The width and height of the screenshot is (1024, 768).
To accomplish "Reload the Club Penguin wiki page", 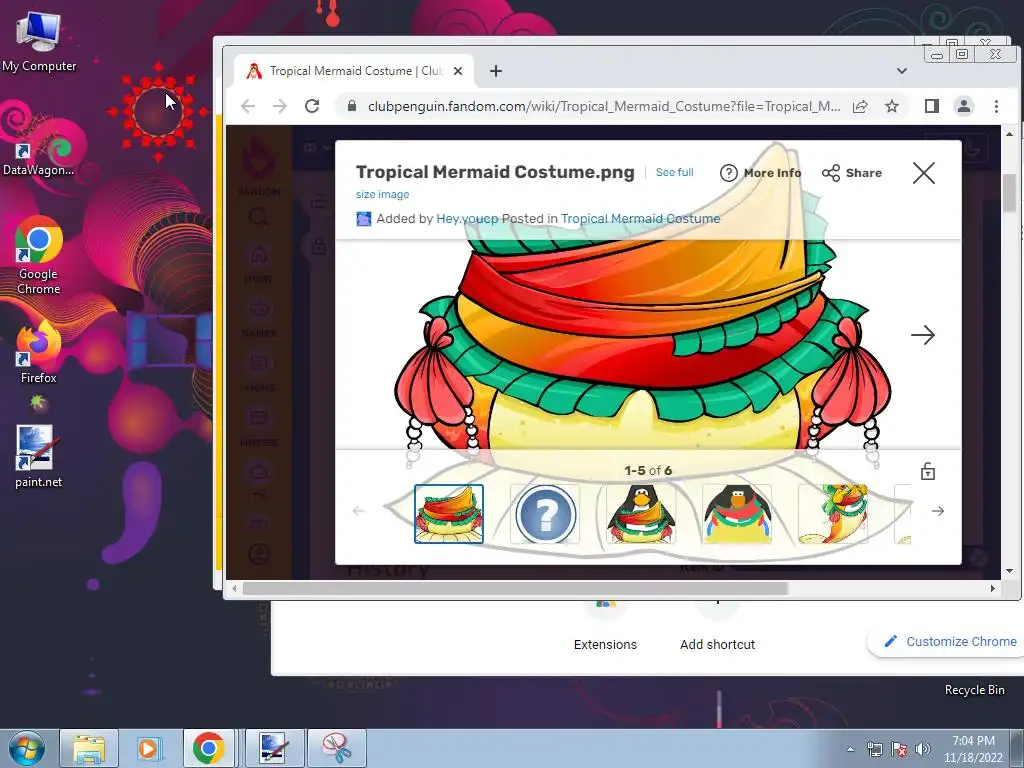I will [x=312, y=106].
